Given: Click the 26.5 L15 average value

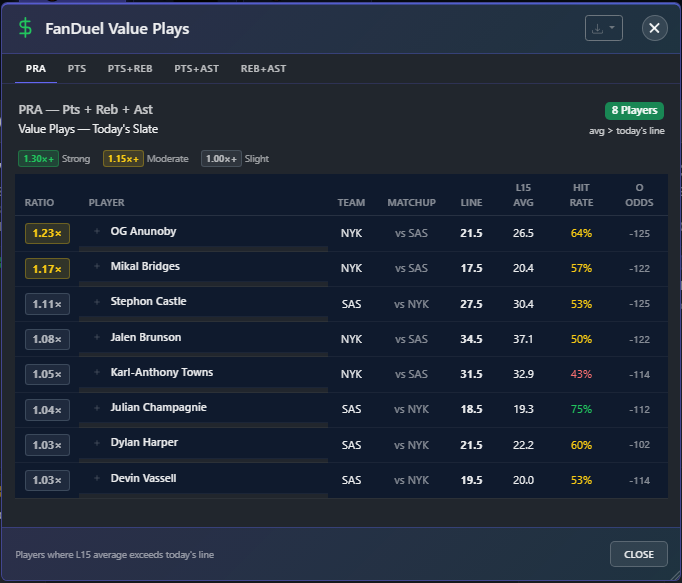Looking at the screenshot, I should (523, 233).
